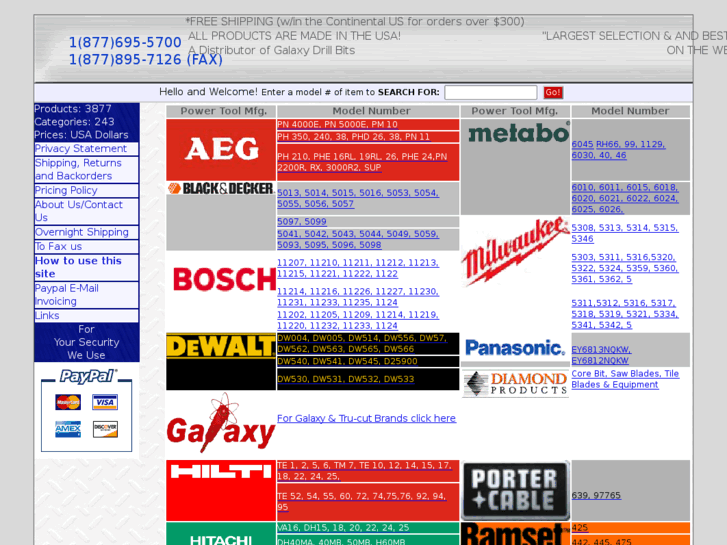This screenshot has width=727, height=545.
Task: Open Hitachi VA16, DH15 models
Action: (343, 528)
